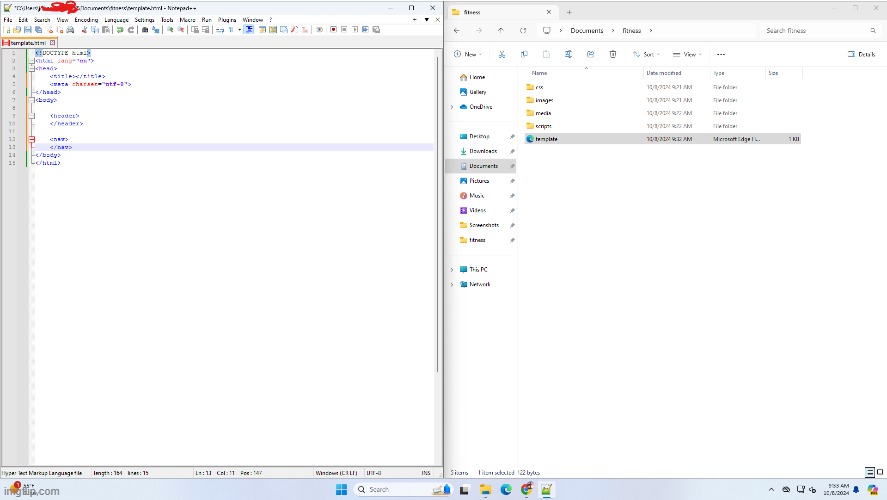This screenshot has width=887, height=500.
Task: Open the Edit menu in Notepad++
Action: tap(23, 20)
